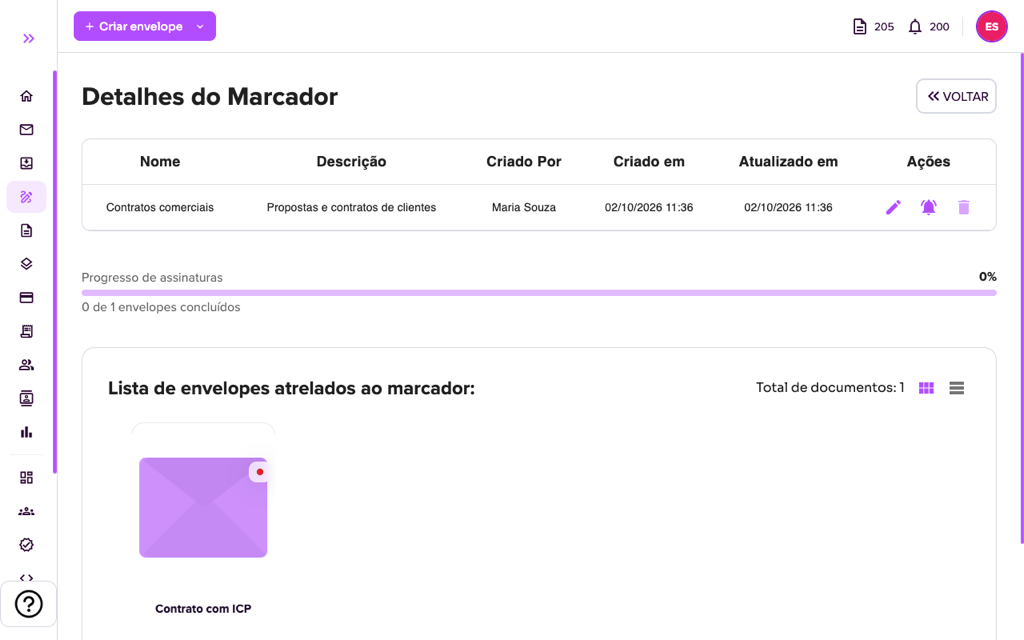Switch to list view of envelopes

(957, 388)
